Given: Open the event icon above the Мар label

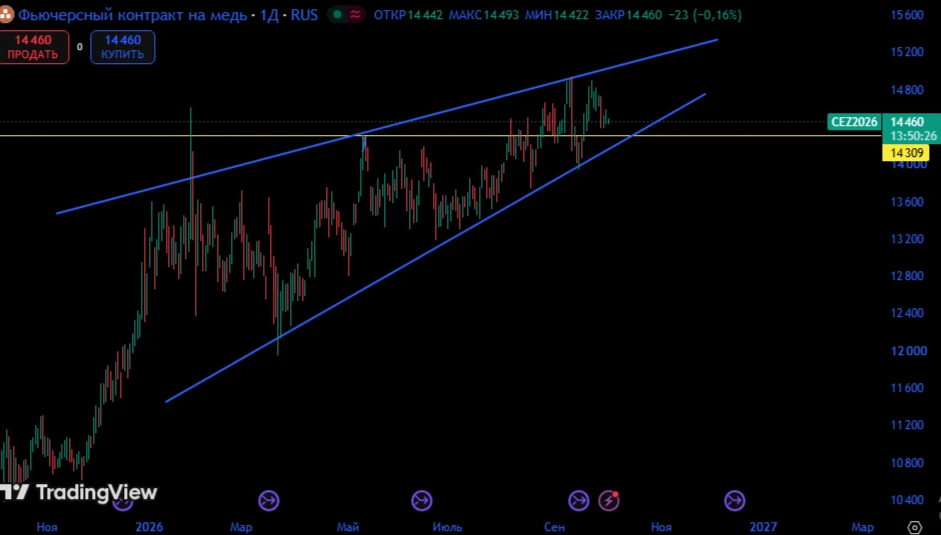Looking at the screenshot, I should 268,500.
